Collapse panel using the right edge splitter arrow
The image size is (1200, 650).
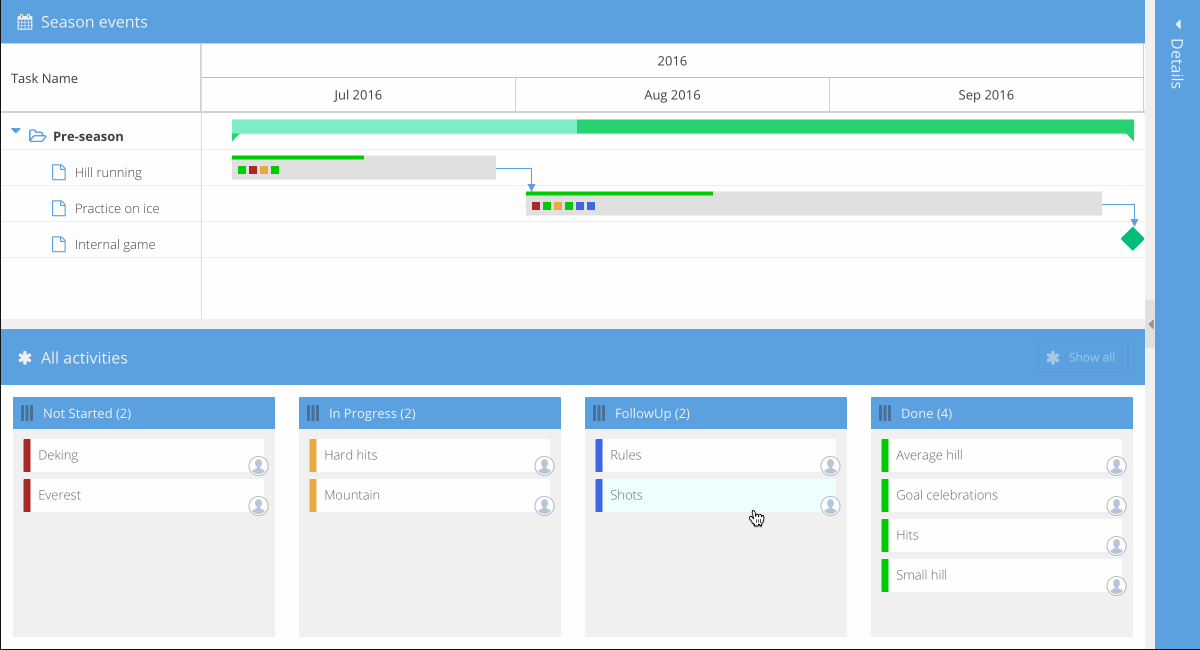coord(1150,324)
